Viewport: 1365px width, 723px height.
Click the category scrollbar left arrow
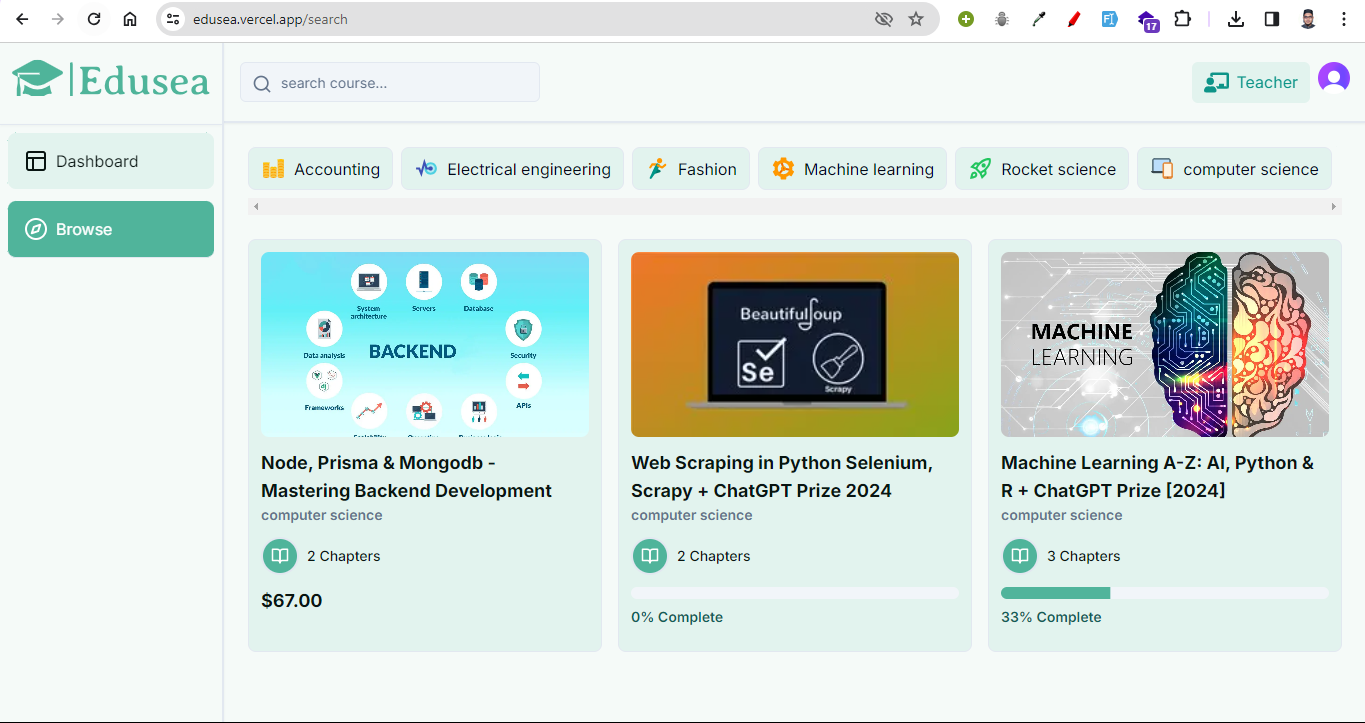point(256,206)
